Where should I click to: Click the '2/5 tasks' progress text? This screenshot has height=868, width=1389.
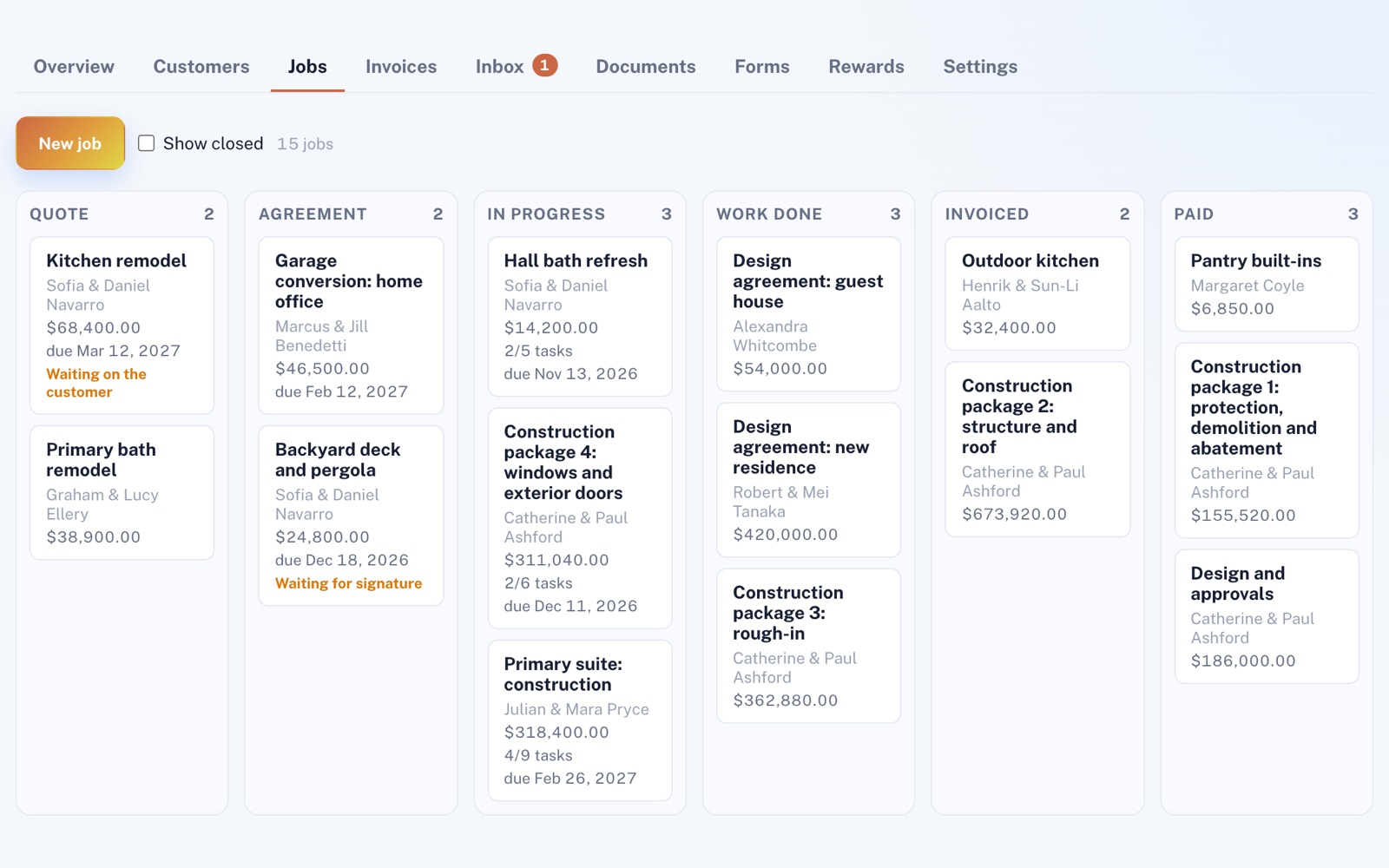[x=538, y=351]
